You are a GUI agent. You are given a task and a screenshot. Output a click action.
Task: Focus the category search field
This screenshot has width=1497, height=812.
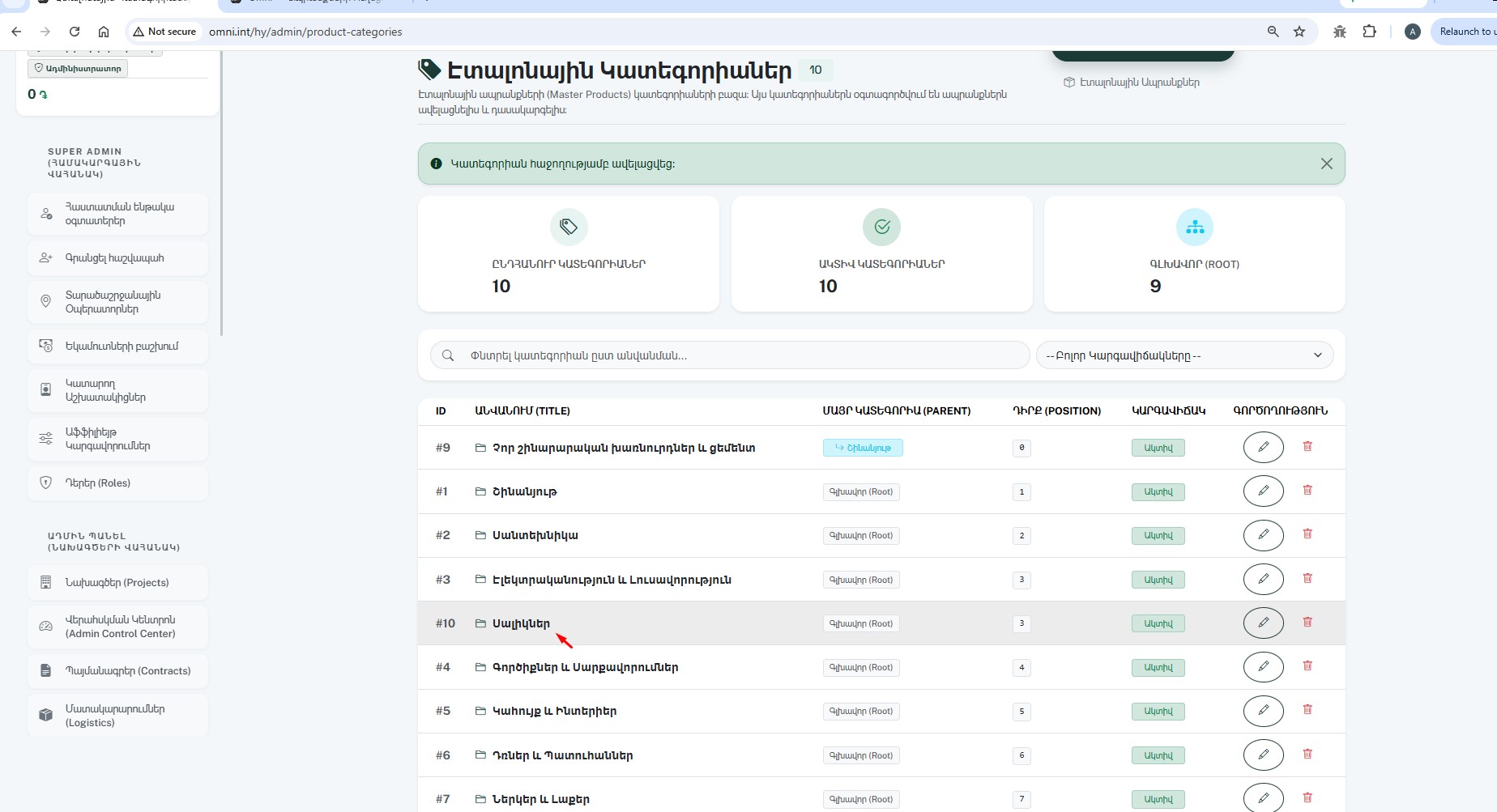tap(730, 355)
